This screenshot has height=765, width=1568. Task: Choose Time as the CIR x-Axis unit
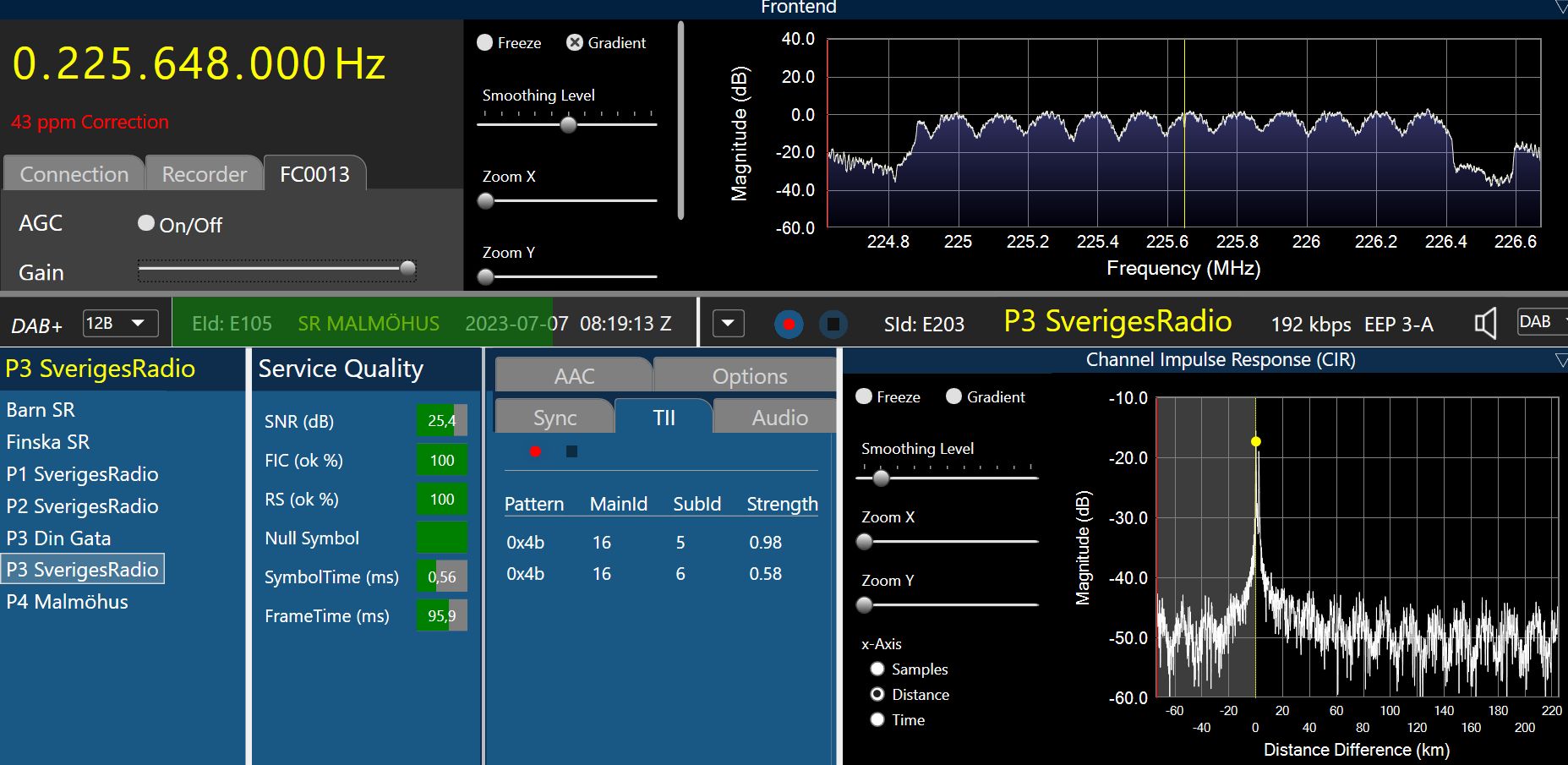(877, 720)
